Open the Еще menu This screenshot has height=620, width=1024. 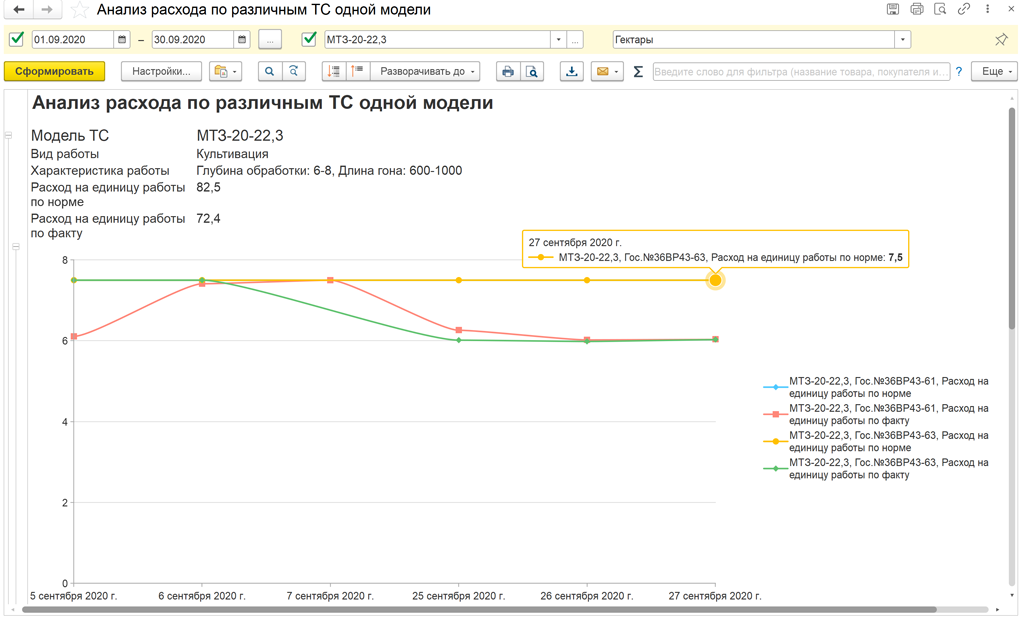tap(996, 72)
